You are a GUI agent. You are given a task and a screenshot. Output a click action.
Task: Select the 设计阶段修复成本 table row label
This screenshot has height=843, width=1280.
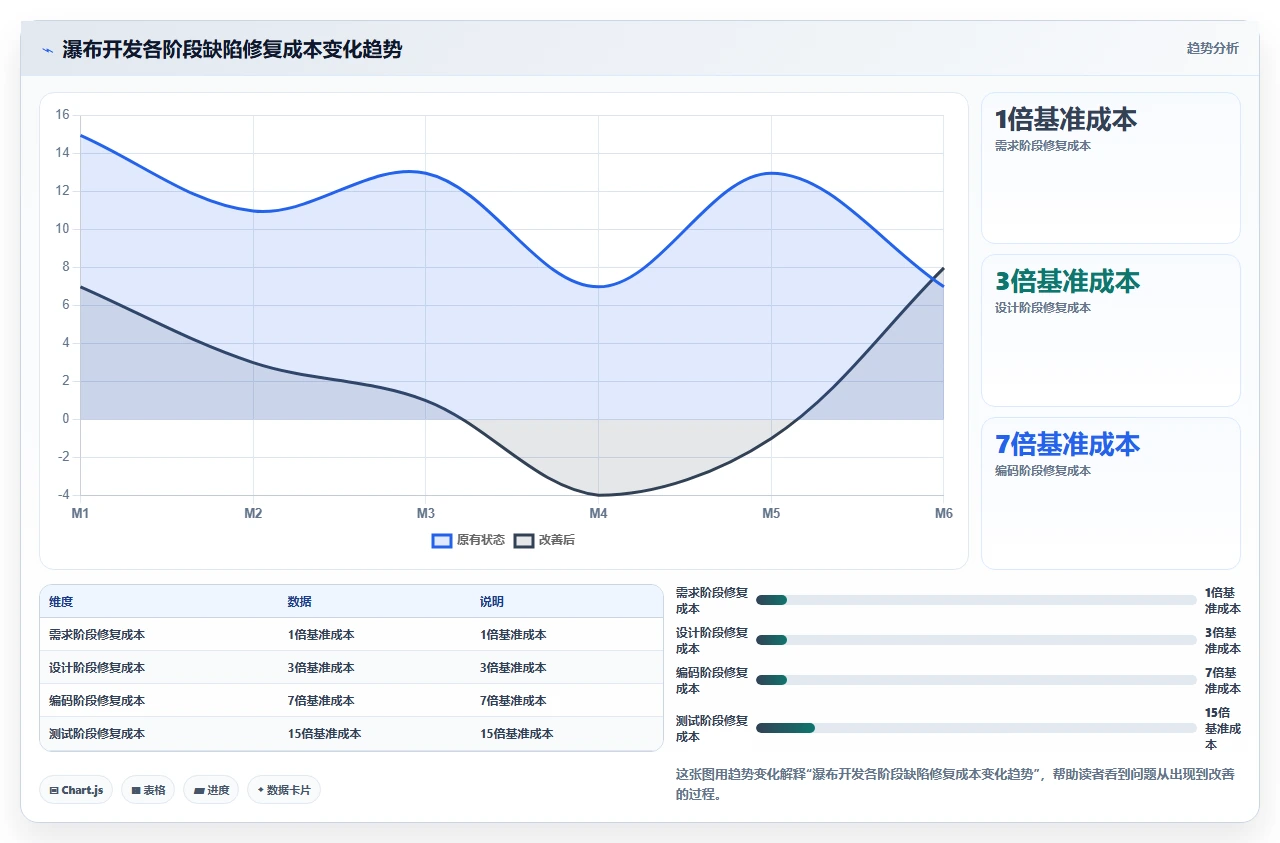(97, 668)
